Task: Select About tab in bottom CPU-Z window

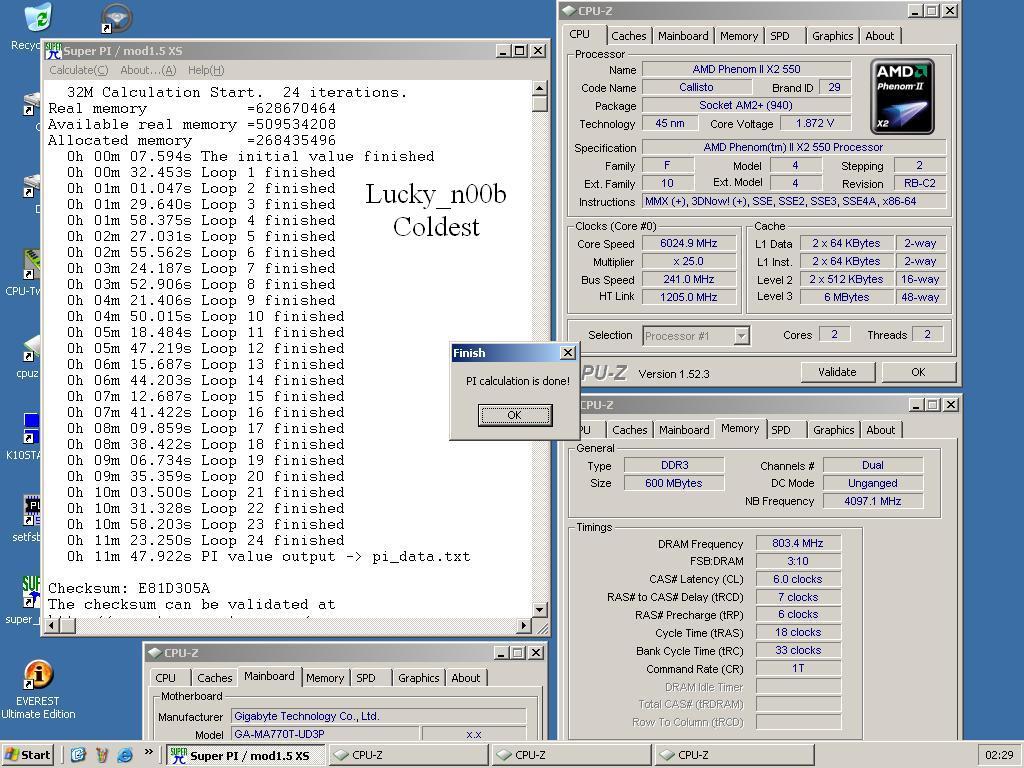Action: (x=466, y=678)
